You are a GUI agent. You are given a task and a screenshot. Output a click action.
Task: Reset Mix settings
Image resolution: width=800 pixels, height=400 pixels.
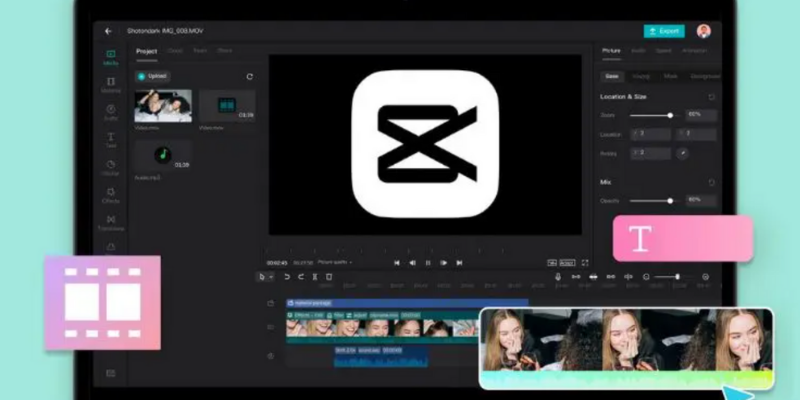click(x=712, y=182)
